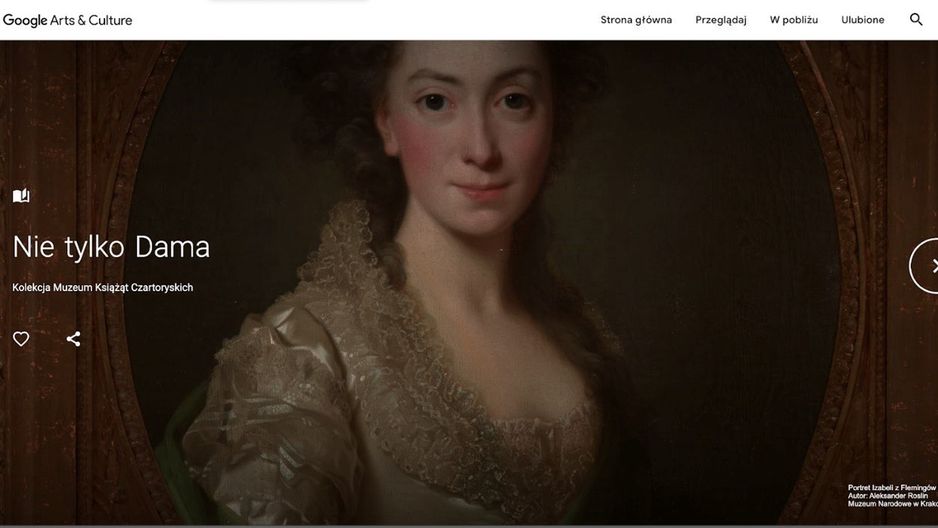The height and width of the screenshot is (528, 938).
Task: Select the Autor: Aleksander Roslin credit
Action: tap(888, 496)
